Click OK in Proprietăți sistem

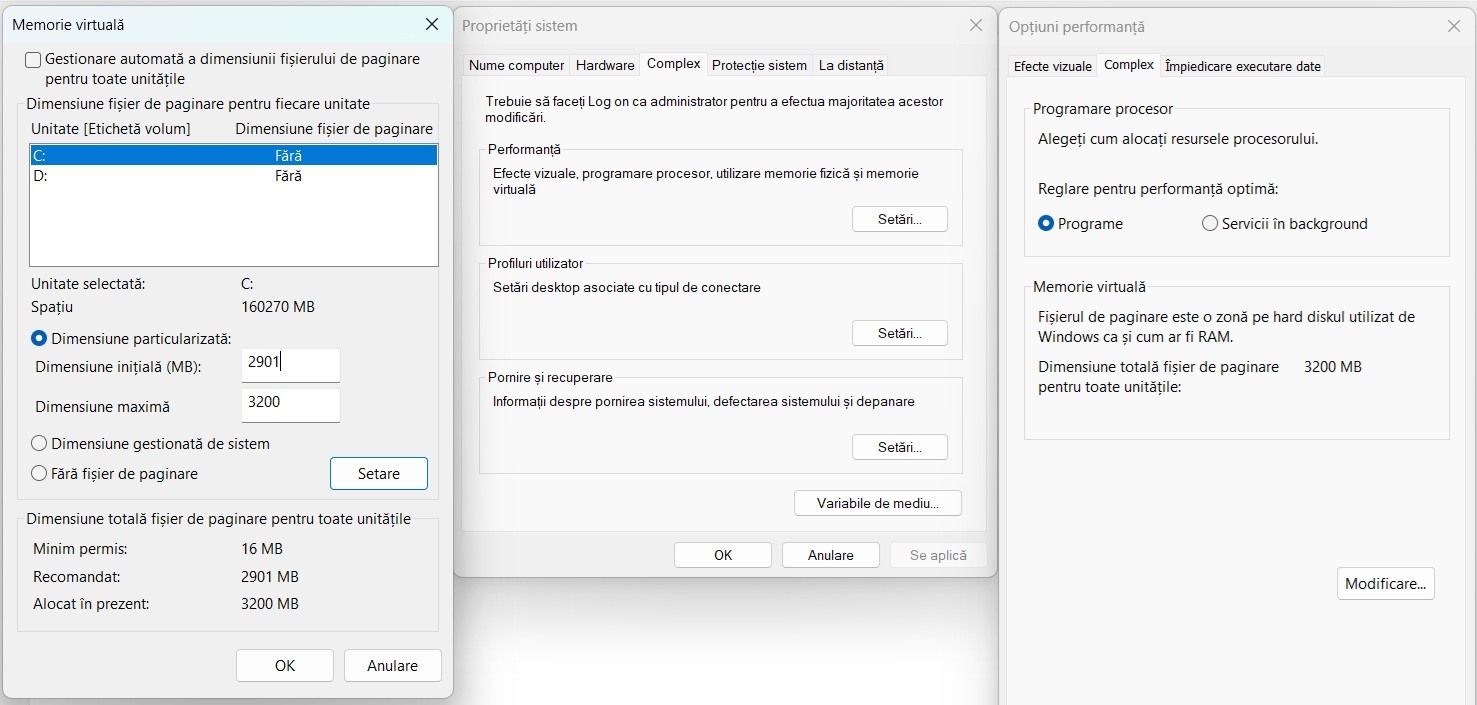coord(723,555)
